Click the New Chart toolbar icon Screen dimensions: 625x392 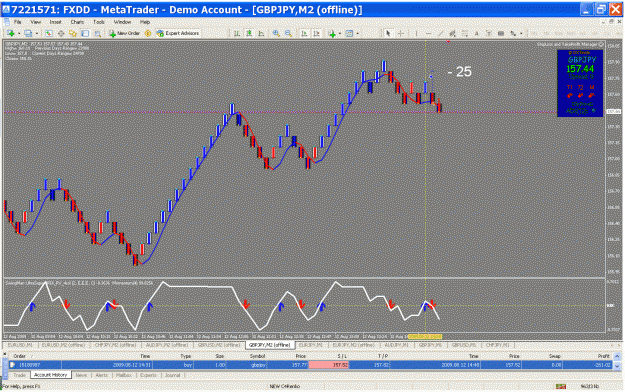click(11, 33)
